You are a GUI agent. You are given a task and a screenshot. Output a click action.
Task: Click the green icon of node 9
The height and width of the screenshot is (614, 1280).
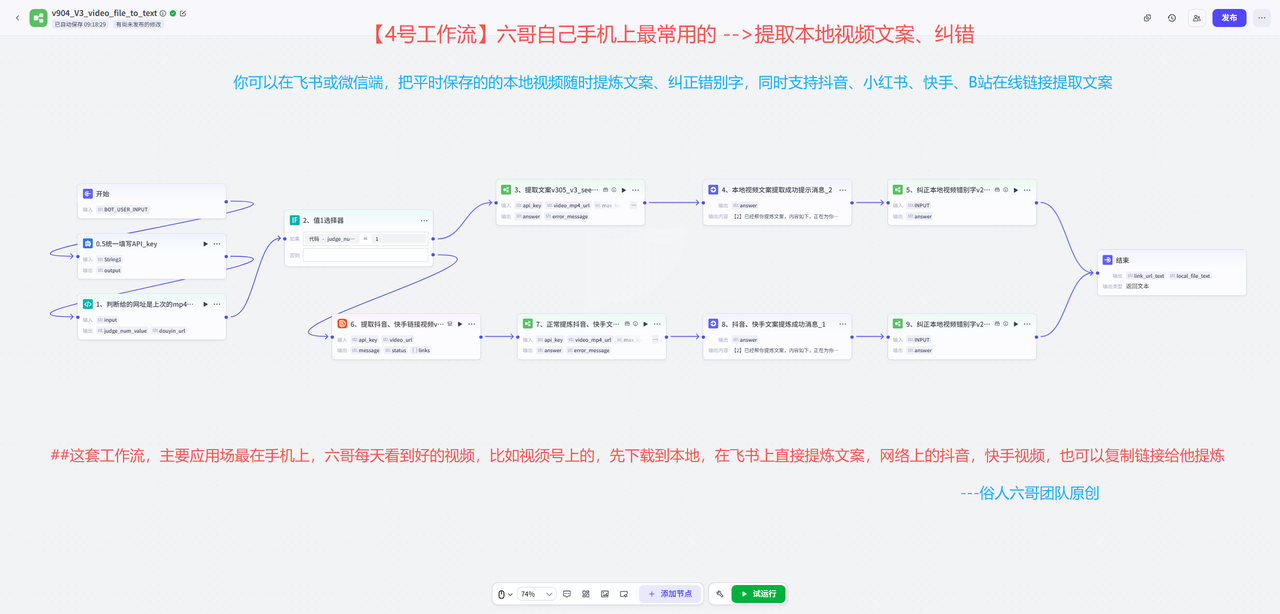click(898, 324)
